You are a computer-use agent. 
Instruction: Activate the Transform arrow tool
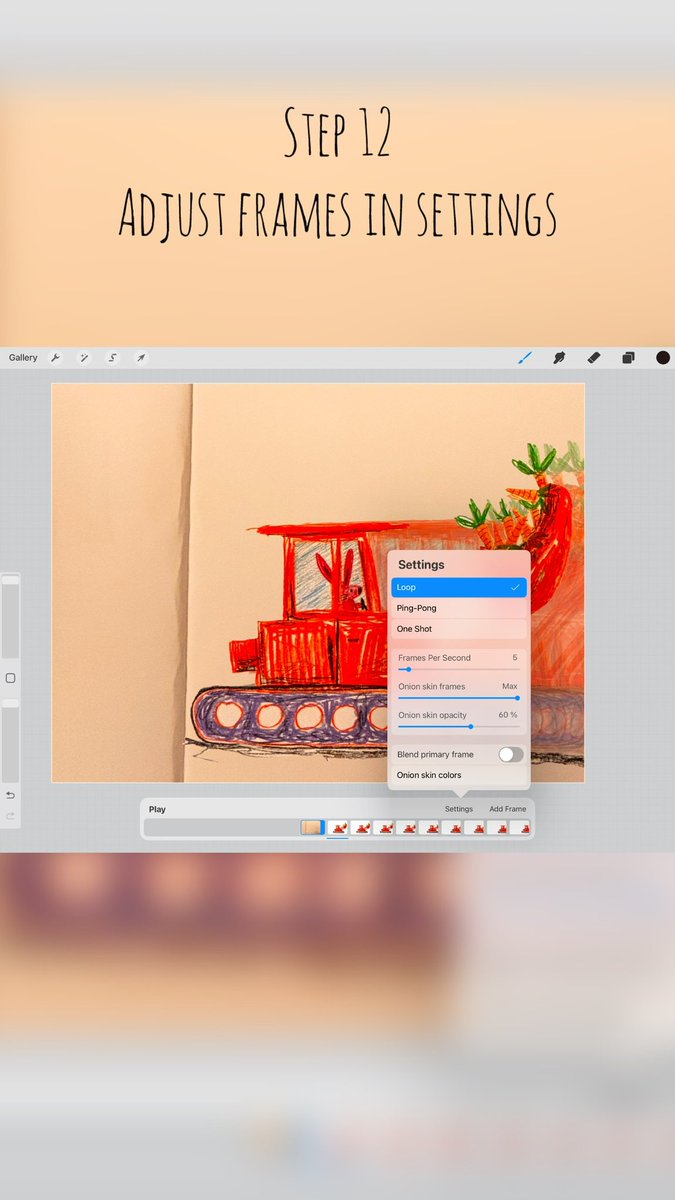(x=141, y=358)
